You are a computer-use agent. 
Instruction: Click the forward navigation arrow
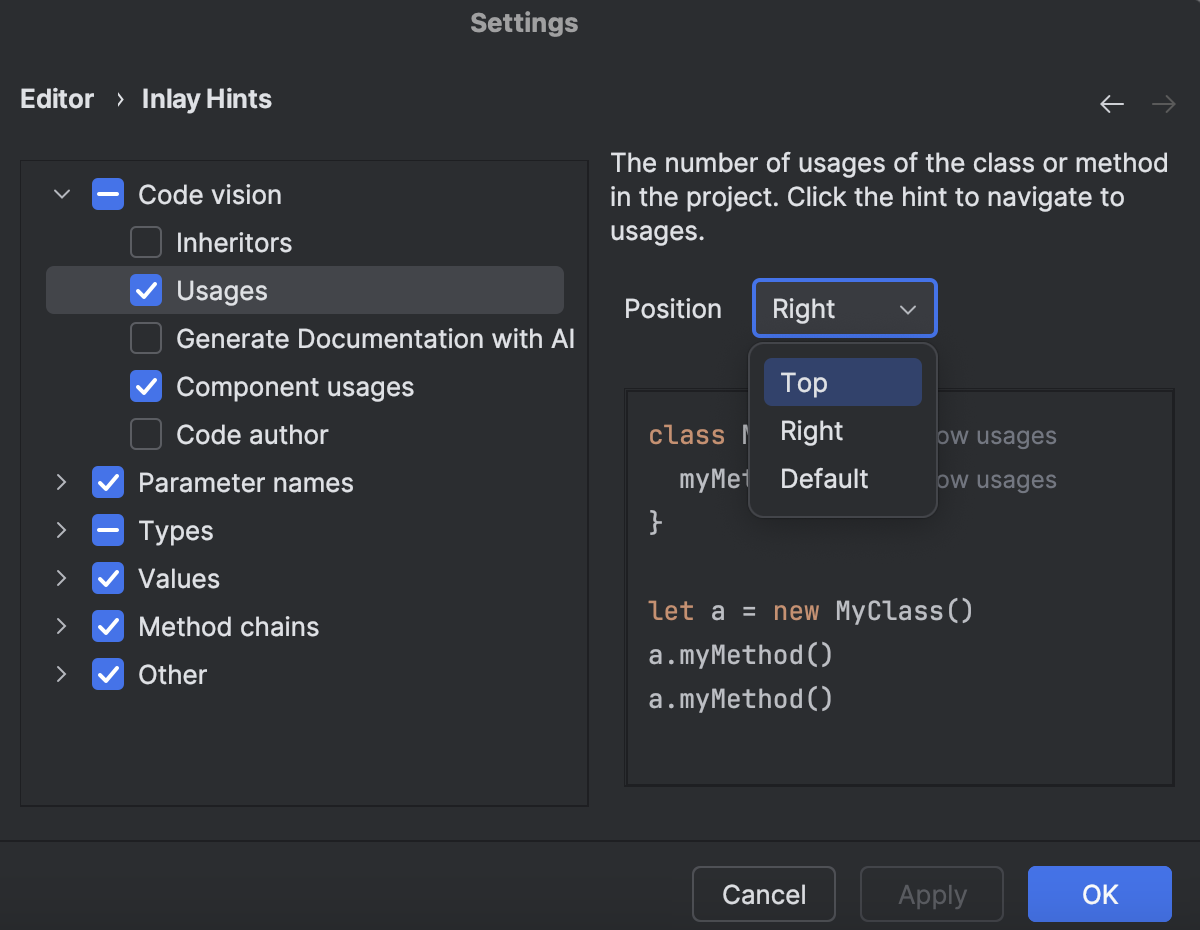1163,103
